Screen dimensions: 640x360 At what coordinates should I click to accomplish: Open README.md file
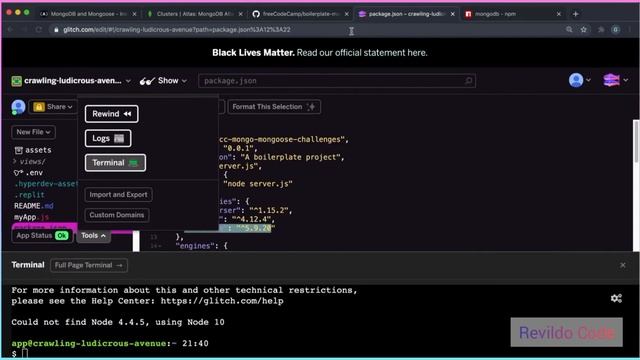[x=34, y=206]
